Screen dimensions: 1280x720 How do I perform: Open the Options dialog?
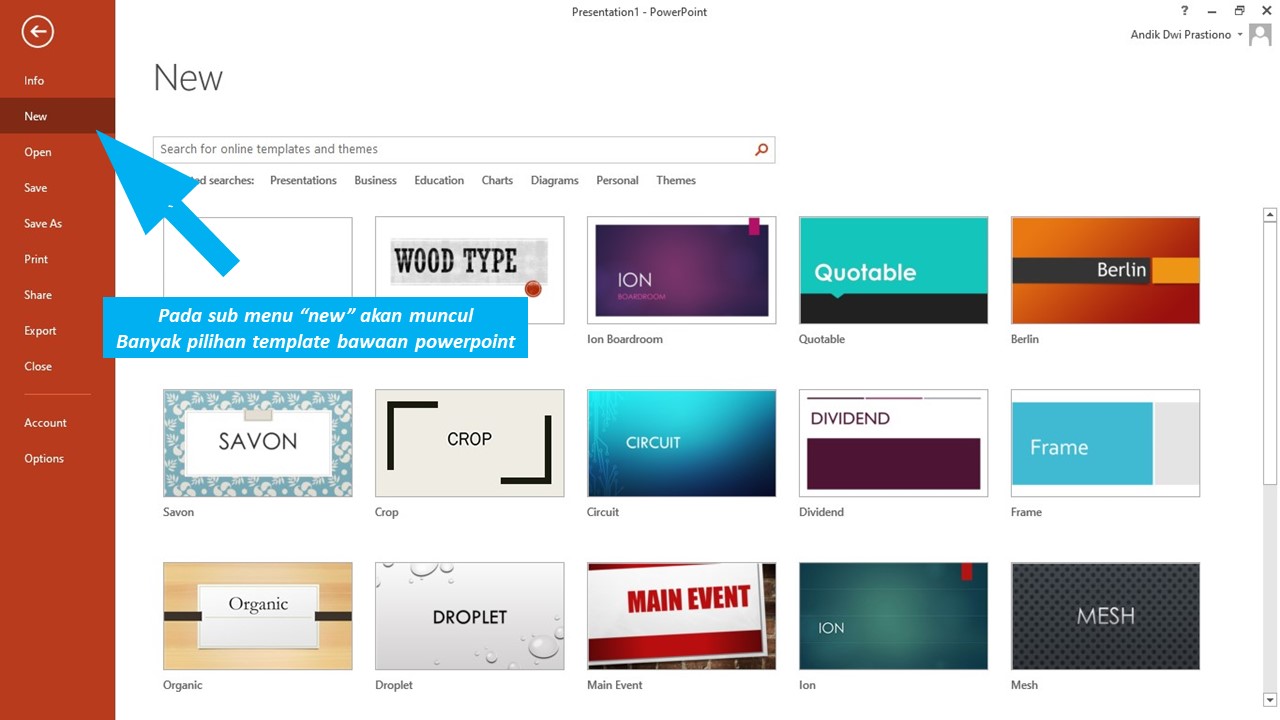point(44,458)
